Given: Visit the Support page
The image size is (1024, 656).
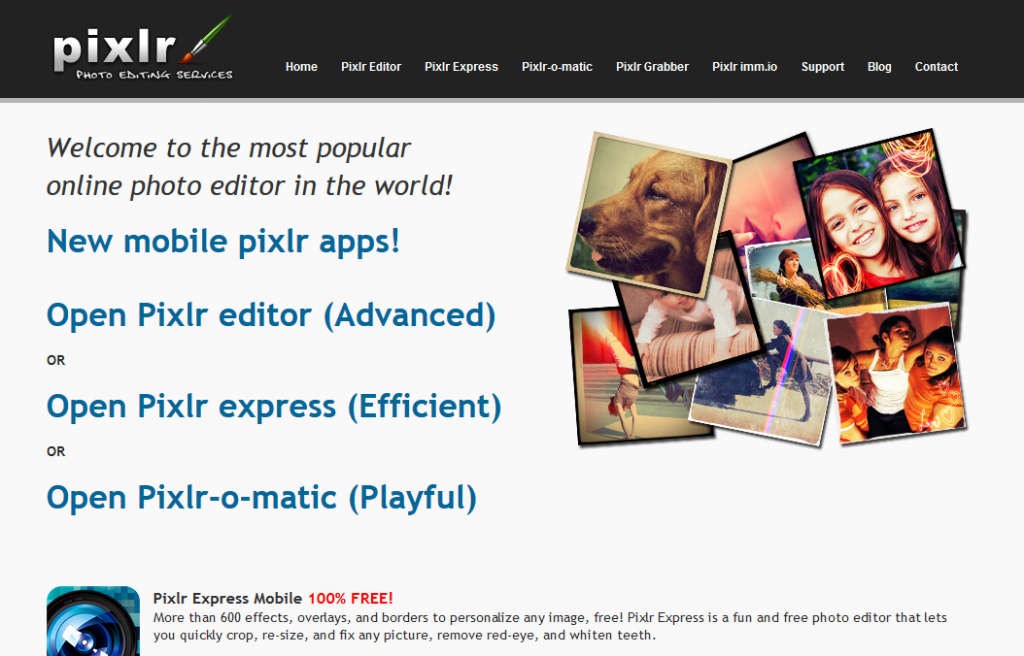Looking at the screenshot, I should click(822, 67).
